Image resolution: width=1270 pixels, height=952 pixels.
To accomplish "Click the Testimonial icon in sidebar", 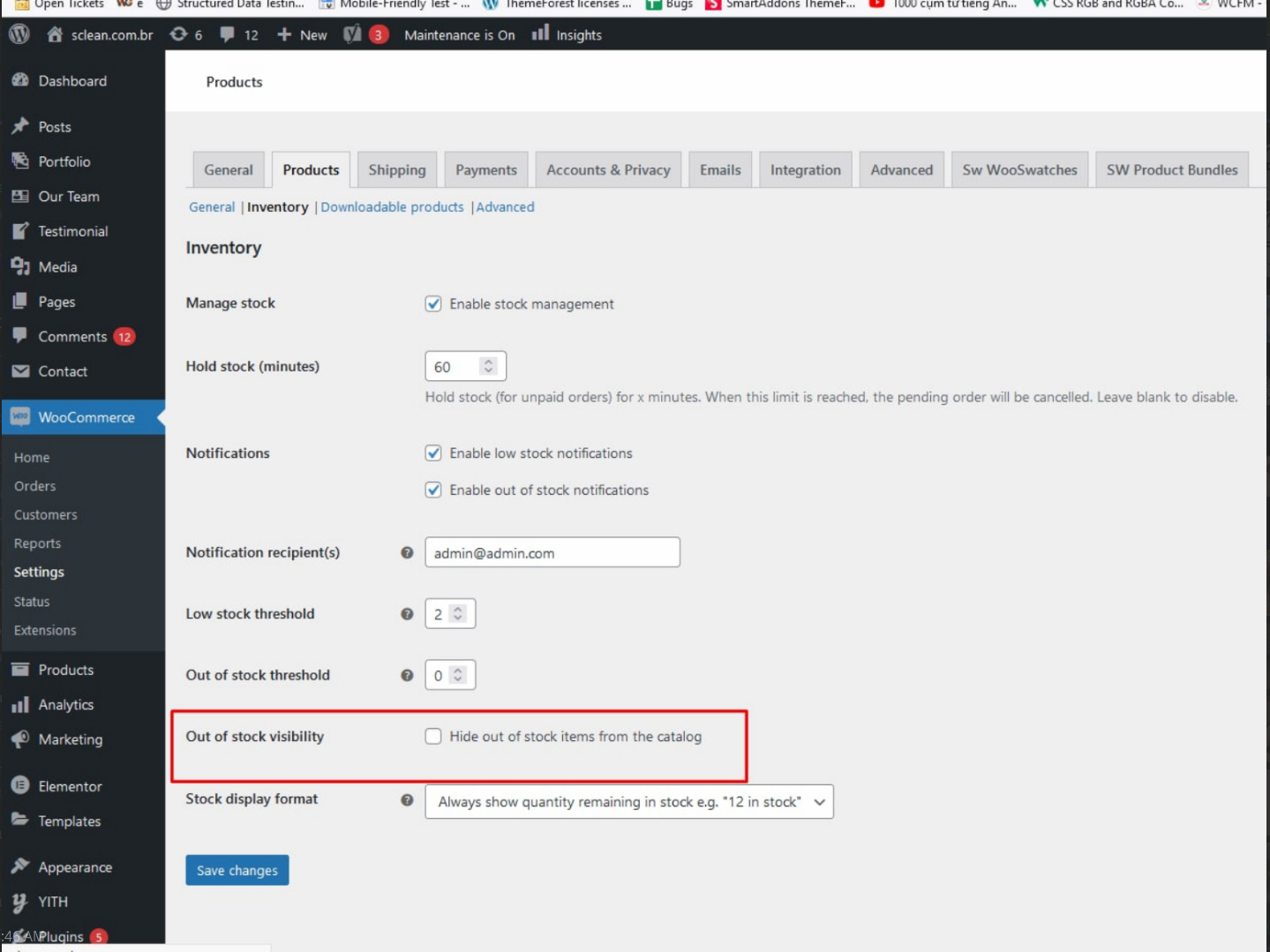I will click(20, 231).
